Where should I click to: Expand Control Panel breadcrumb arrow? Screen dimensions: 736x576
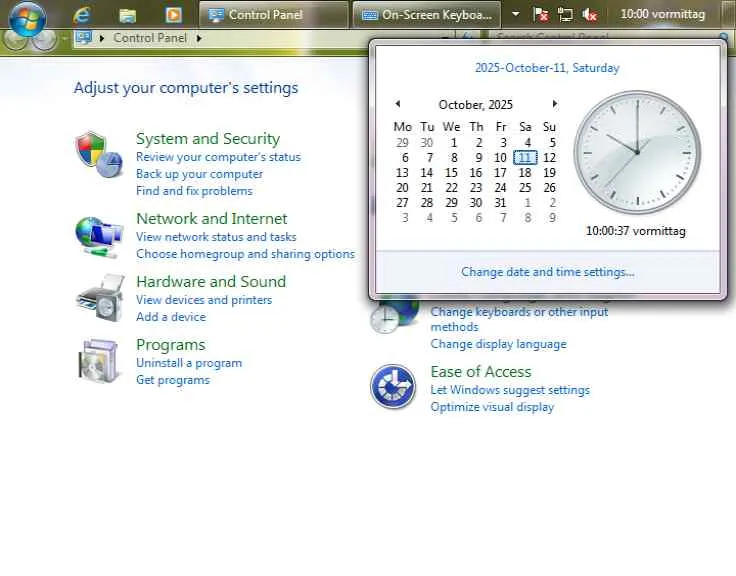(199, 38)
